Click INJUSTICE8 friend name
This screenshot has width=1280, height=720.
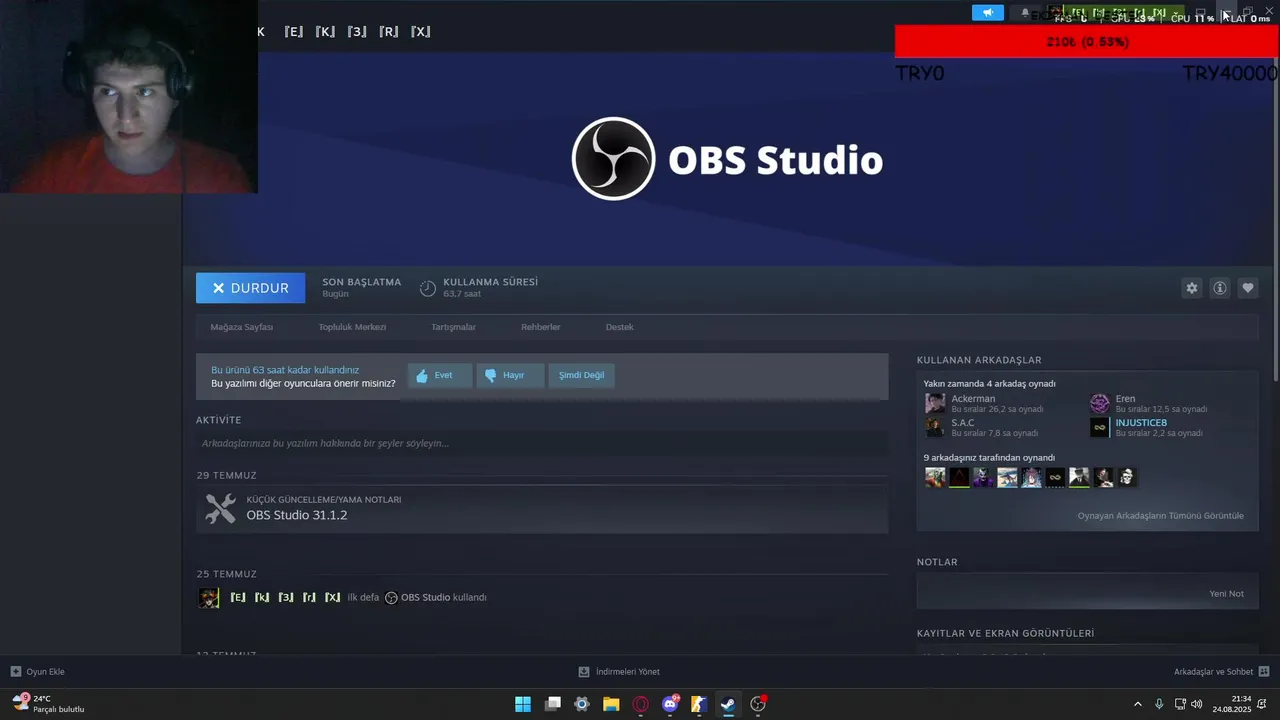pyautogui.click(x=1141, y=423)
